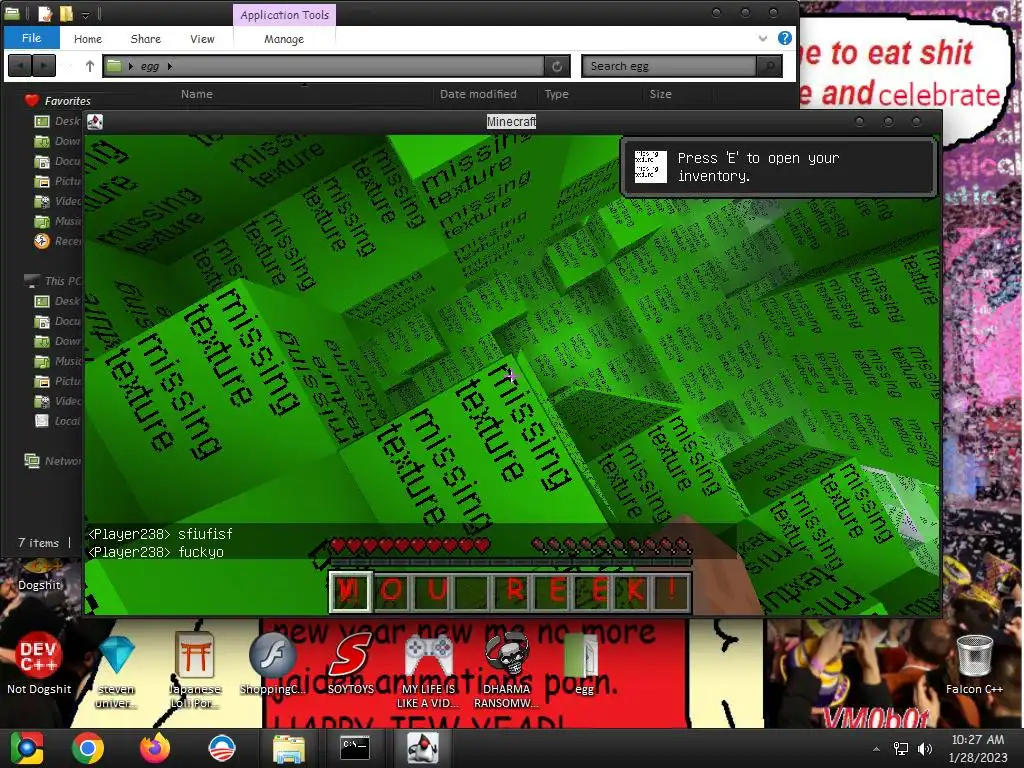Open the File menu in Explorer
Image resolution: width=1024 pixels, height=768 pixels.
31,38
